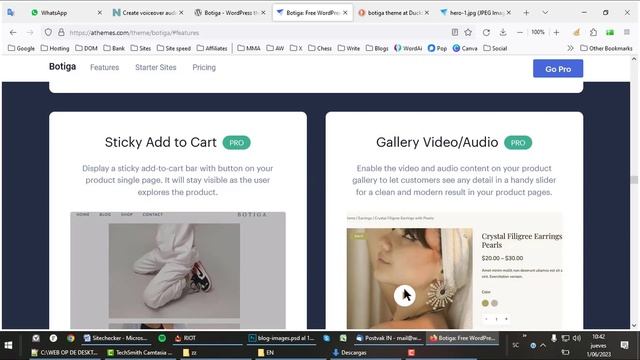Toggle reader view icon in address bar
The width and height of the screenshot is (640, 360).
coord(455,32)
